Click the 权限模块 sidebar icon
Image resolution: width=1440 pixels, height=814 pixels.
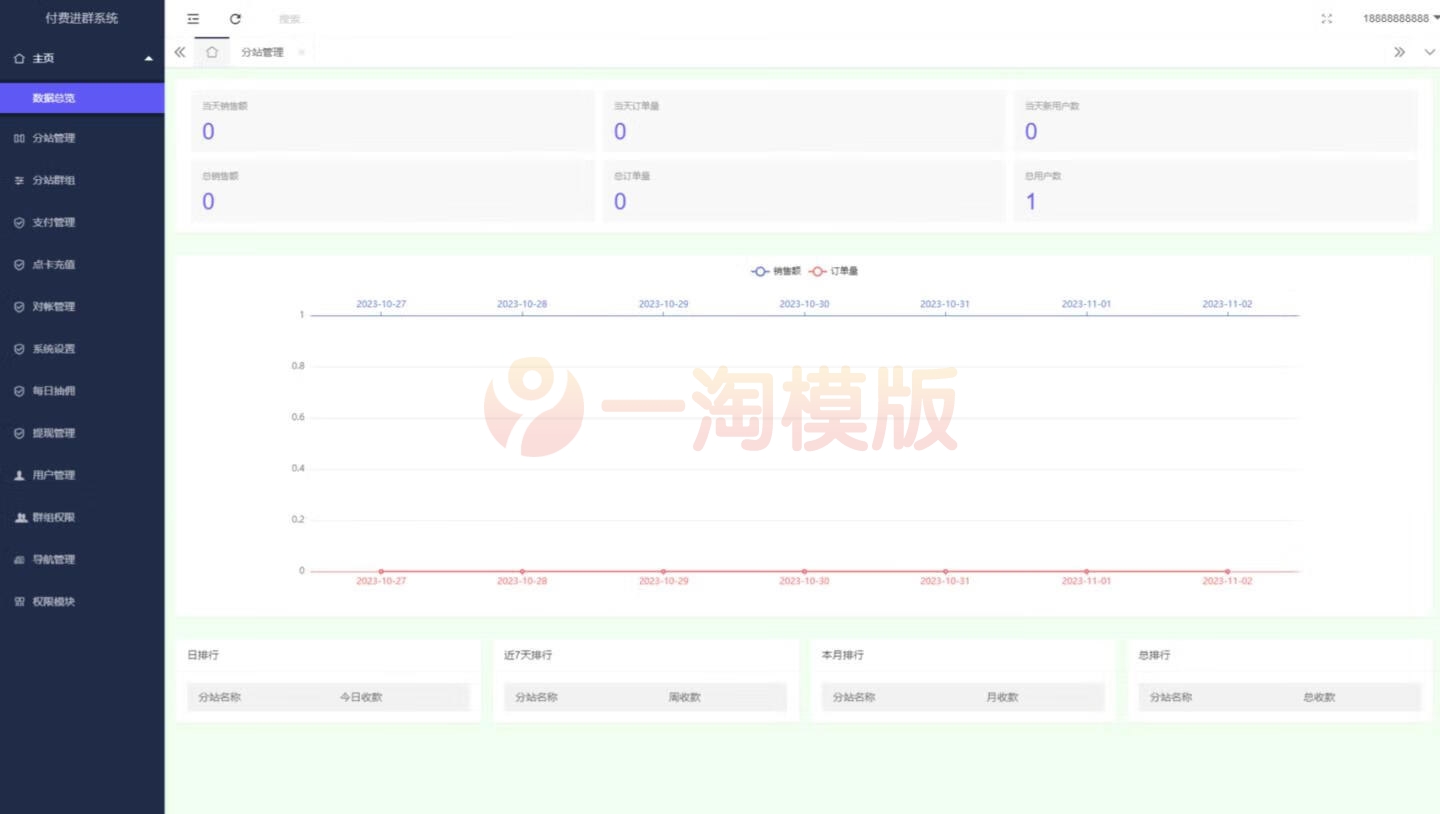19,602
